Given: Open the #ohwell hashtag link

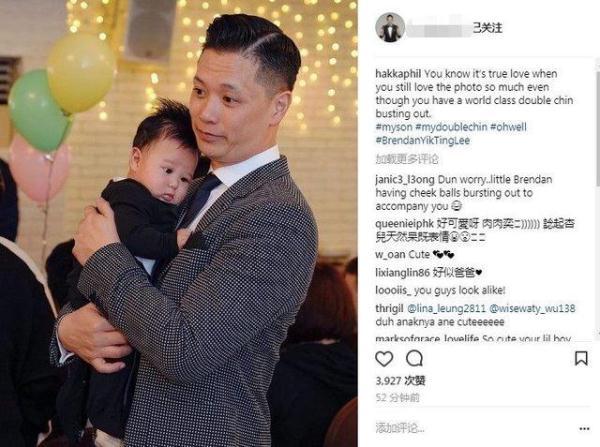Looking at the screenshot, I should pos(508,127).
